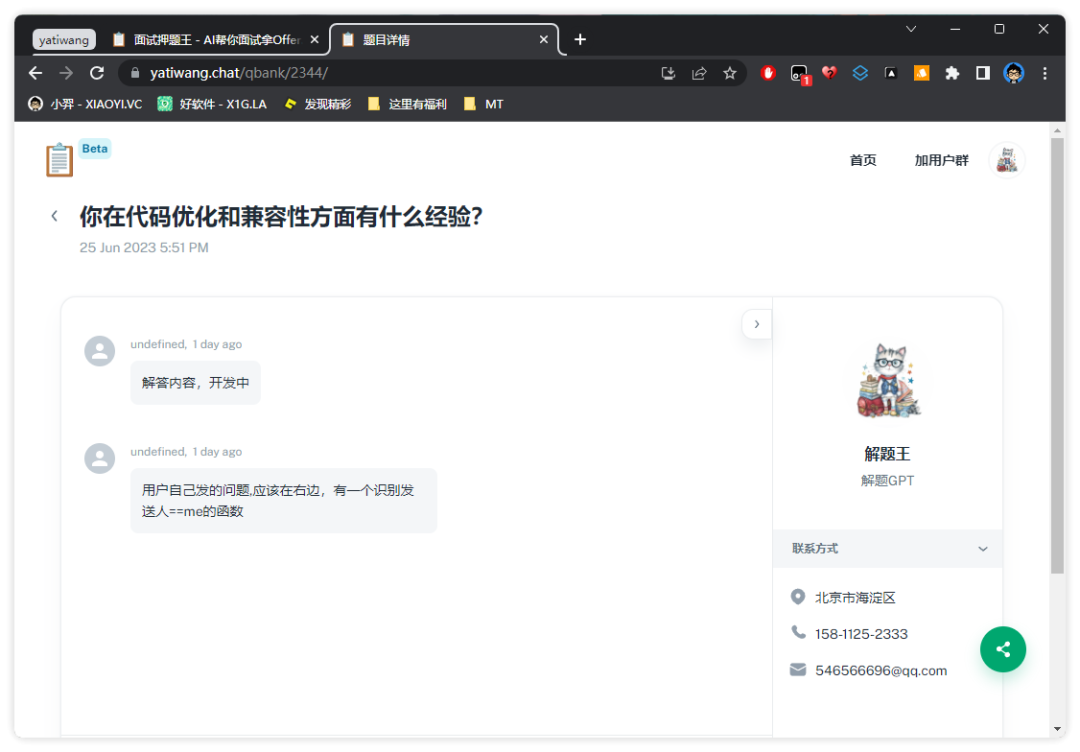Open a new browser tab
Viewport: 1080px width, 752px height.
(x=580, y=40)
